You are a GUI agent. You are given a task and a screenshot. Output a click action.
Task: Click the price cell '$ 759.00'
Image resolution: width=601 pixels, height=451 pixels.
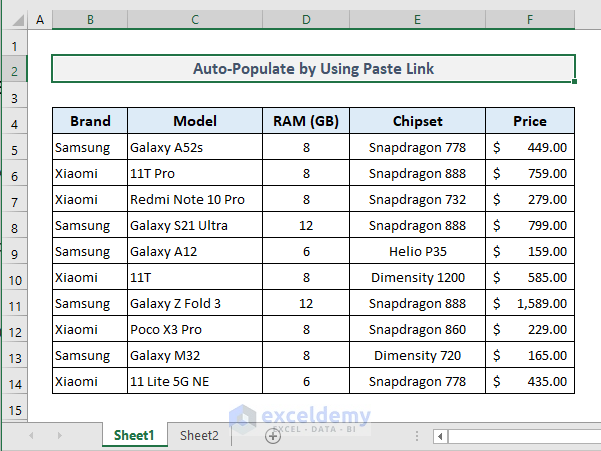coord(530,173)
